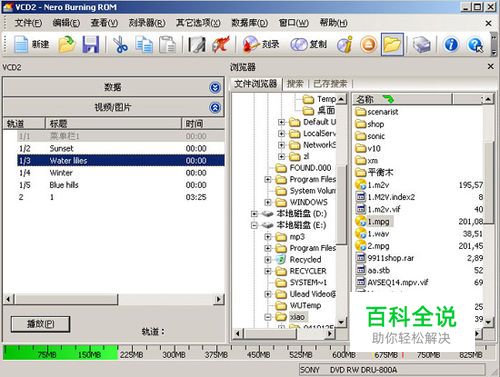Select the 9911shop.rar file

pos(385,258)
